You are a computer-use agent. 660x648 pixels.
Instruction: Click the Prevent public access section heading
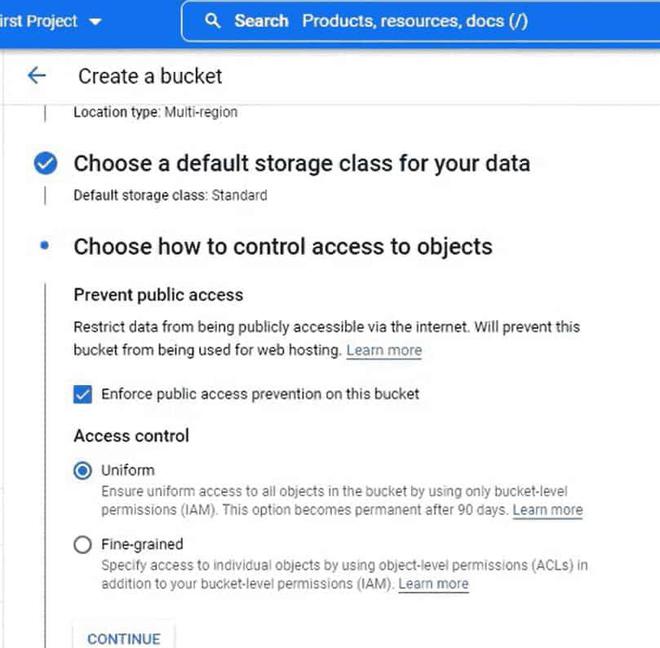pyautogui.click(x=158, y=295)
